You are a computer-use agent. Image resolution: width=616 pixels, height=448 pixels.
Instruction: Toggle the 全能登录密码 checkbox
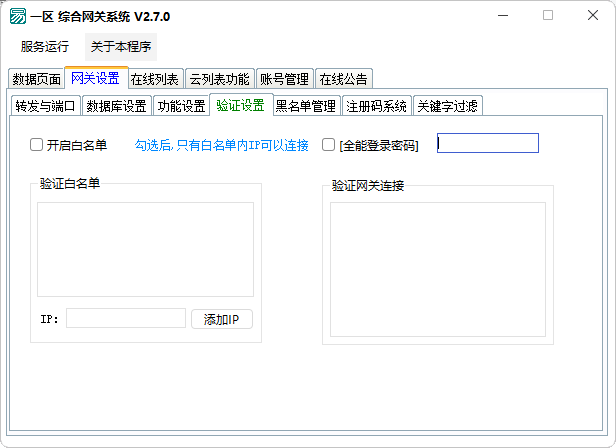[329, 145]
